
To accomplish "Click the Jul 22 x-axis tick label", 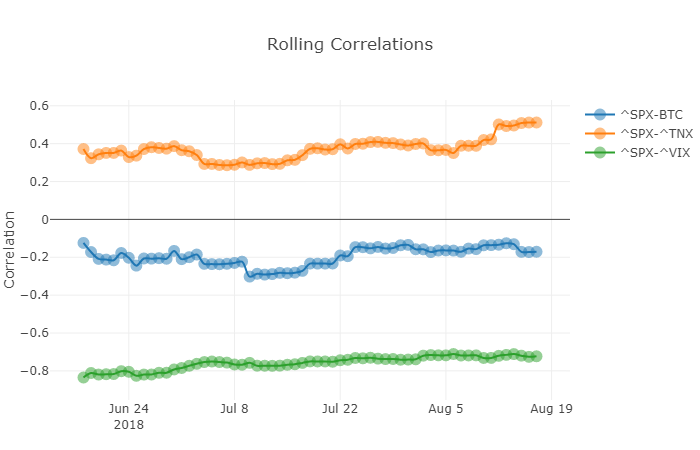I will (340, 408).
